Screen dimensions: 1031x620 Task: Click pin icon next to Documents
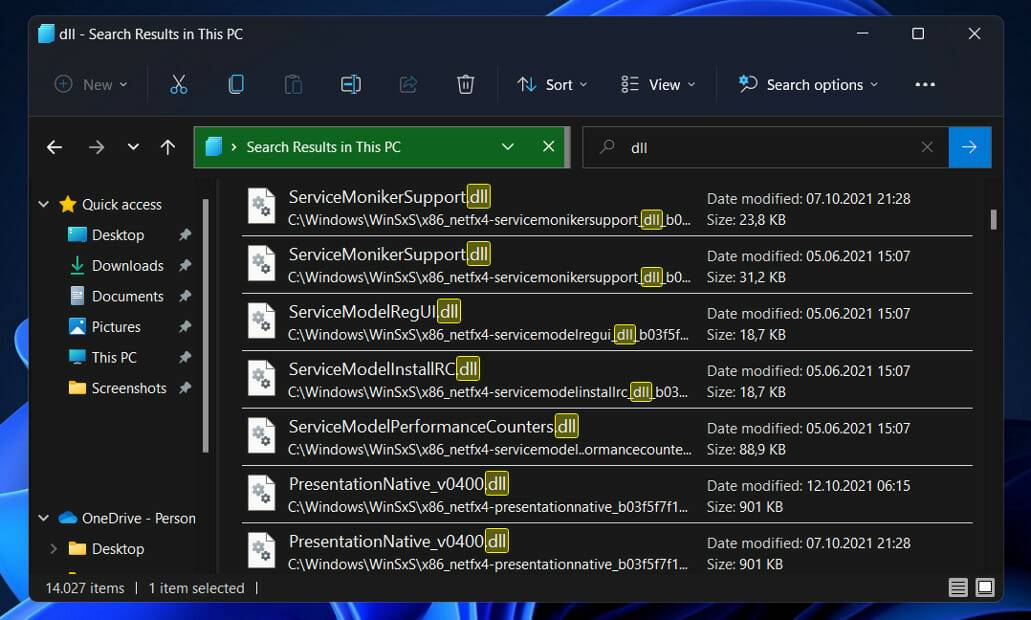(x=185, y=296)
